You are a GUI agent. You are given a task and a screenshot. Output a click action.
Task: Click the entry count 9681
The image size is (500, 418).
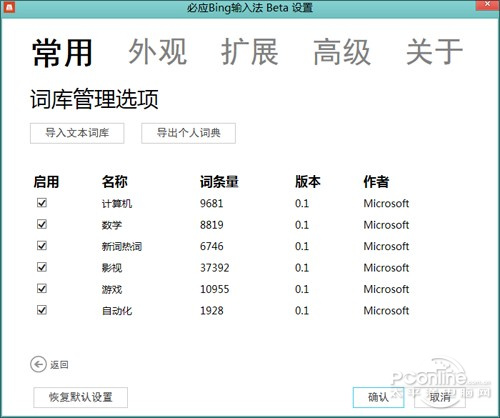point(212,203)
